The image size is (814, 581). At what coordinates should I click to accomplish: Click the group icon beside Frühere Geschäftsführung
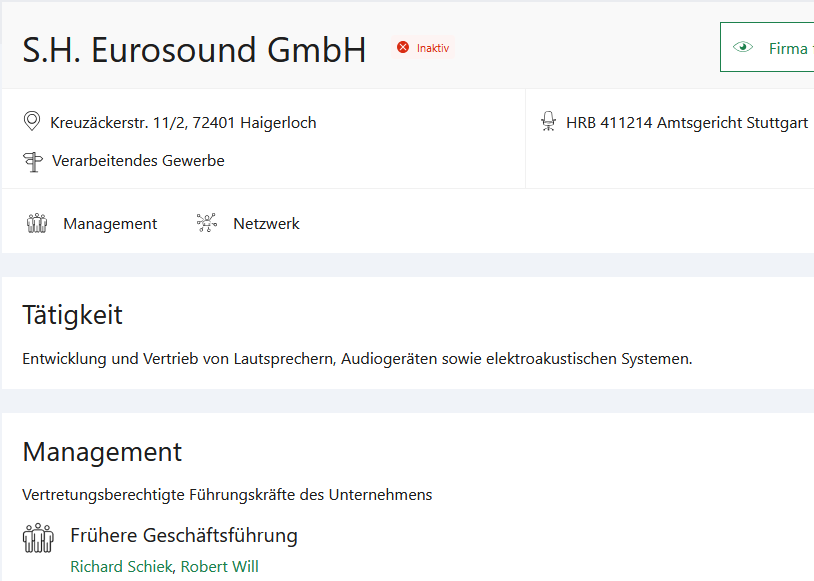point(38,538)
